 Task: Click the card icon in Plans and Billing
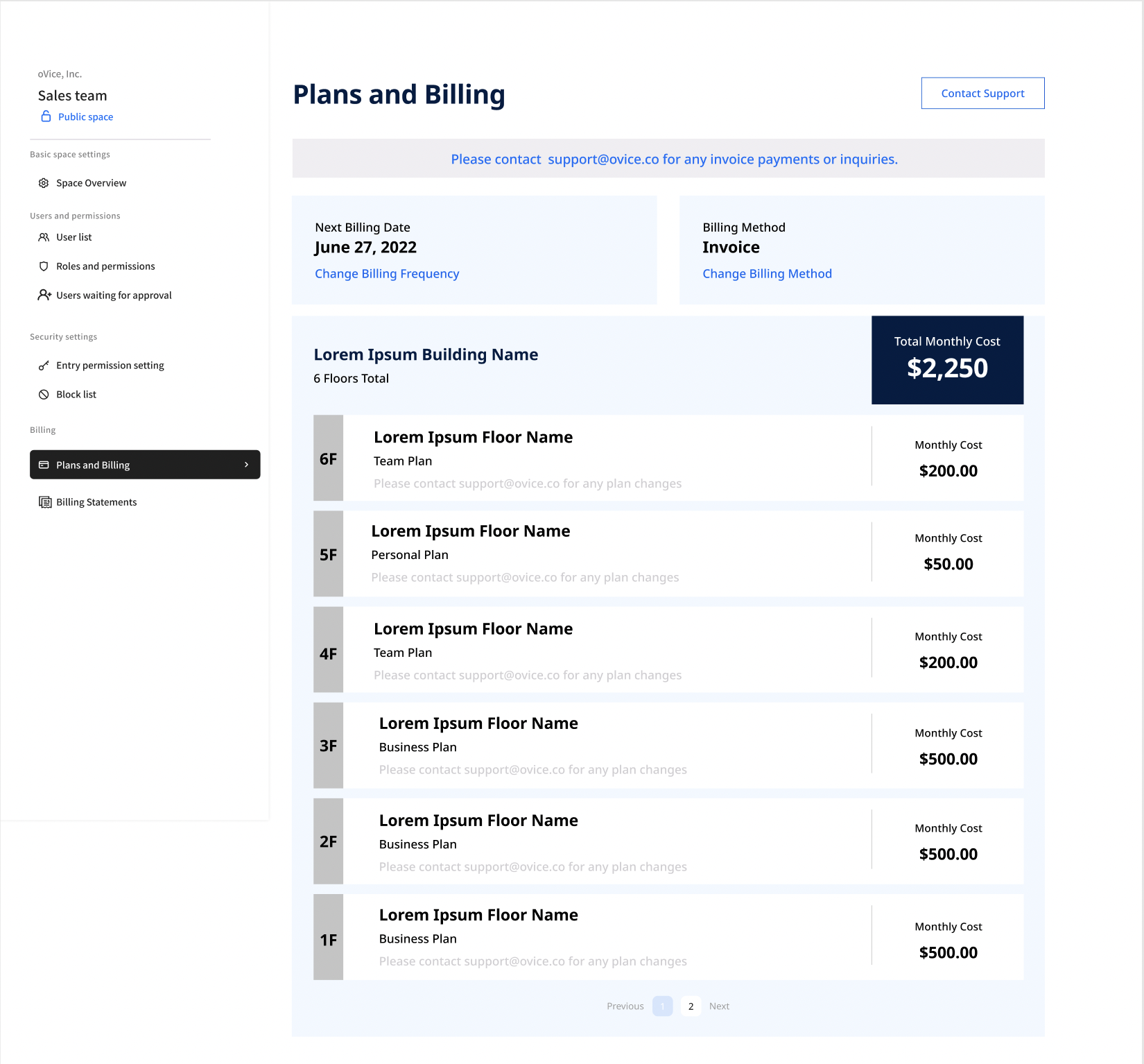click(44, 465)
